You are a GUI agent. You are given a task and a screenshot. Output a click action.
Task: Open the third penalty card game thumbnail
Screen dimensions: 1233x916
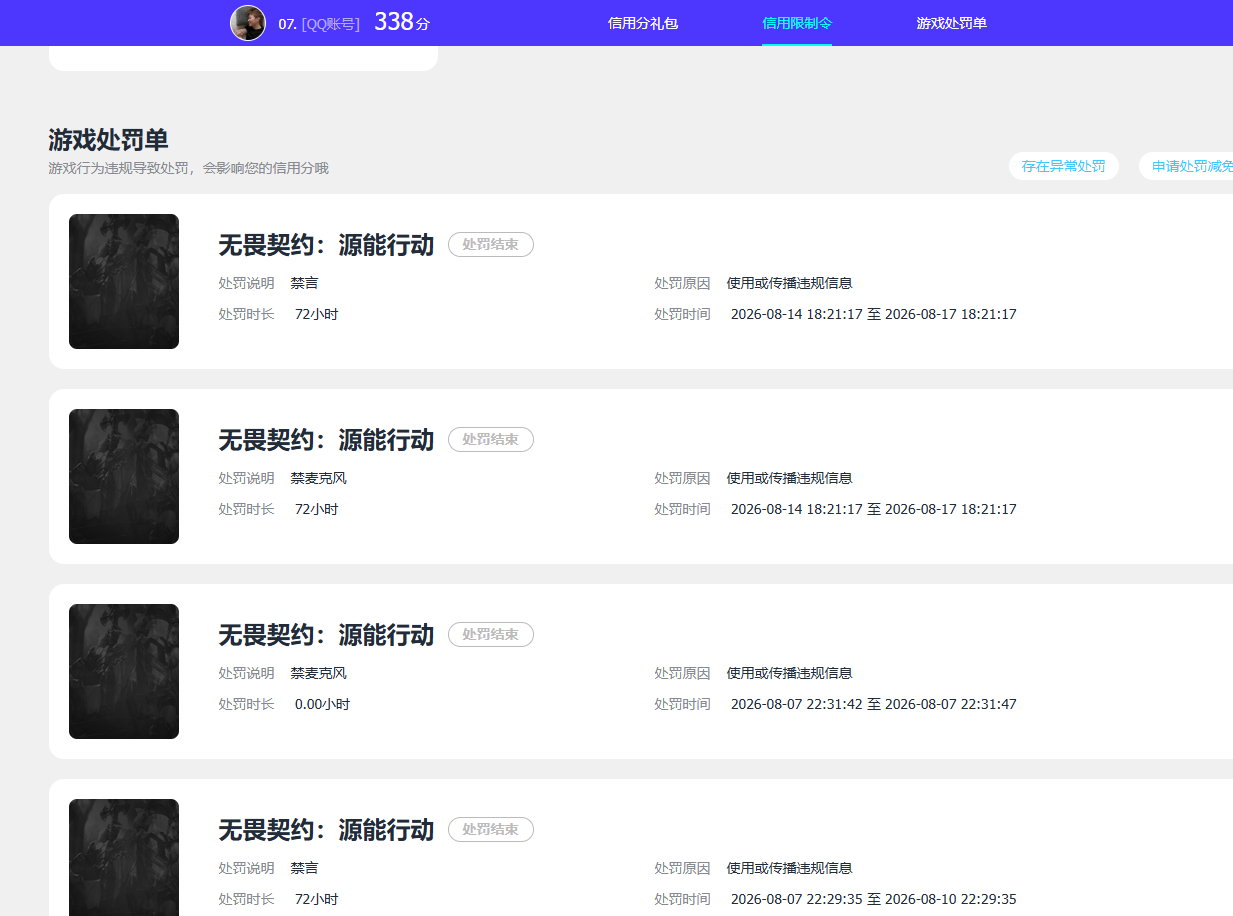point(124,671)
